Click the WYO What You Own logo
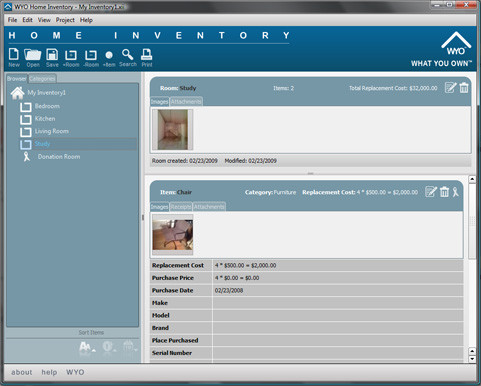This screenshot has height=386, width=481. coord(442,49)
